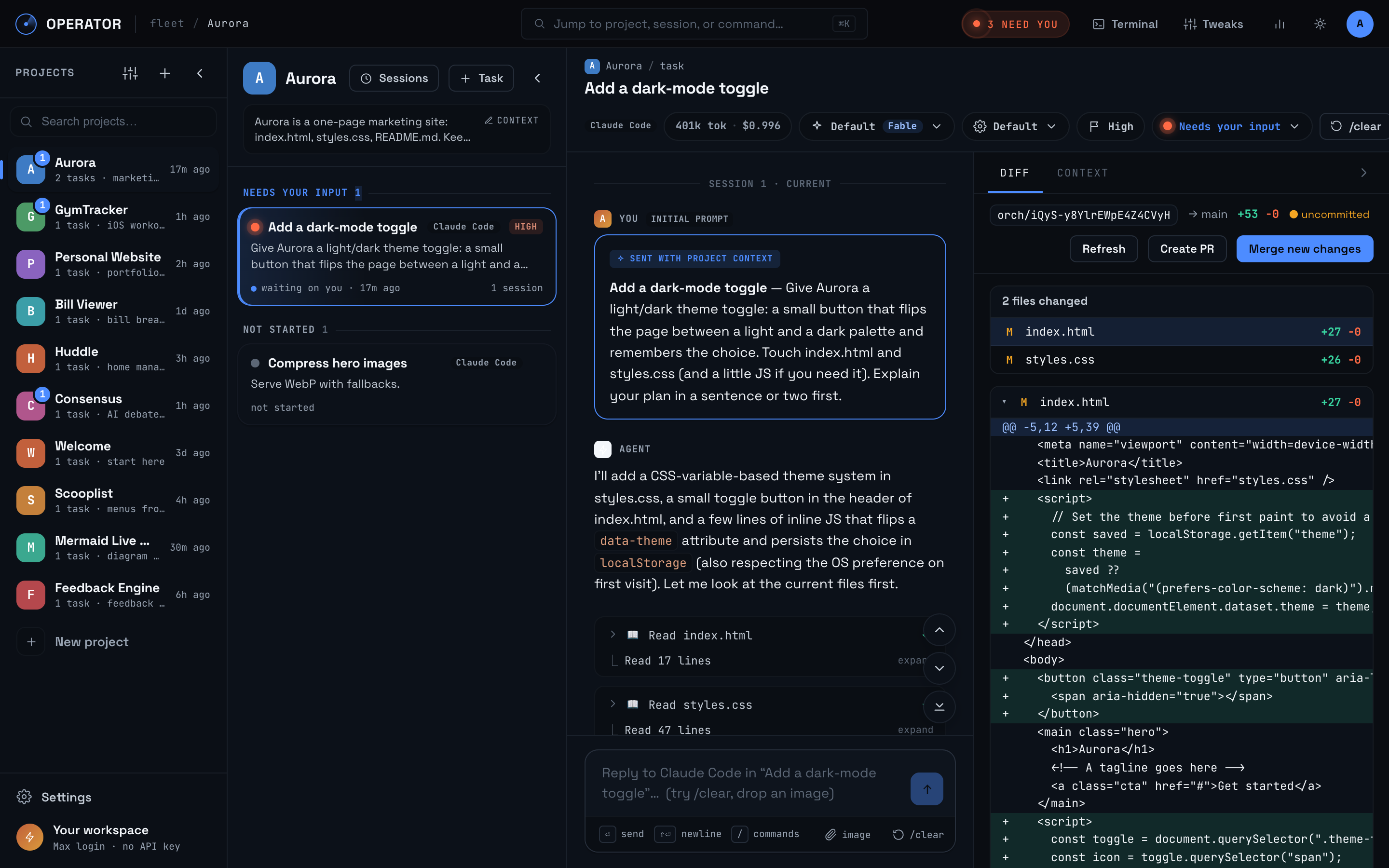This screenshot has height=868, width=1389.
Task: Select styles.css in files changed list
Action: (x=1181, y=360)
